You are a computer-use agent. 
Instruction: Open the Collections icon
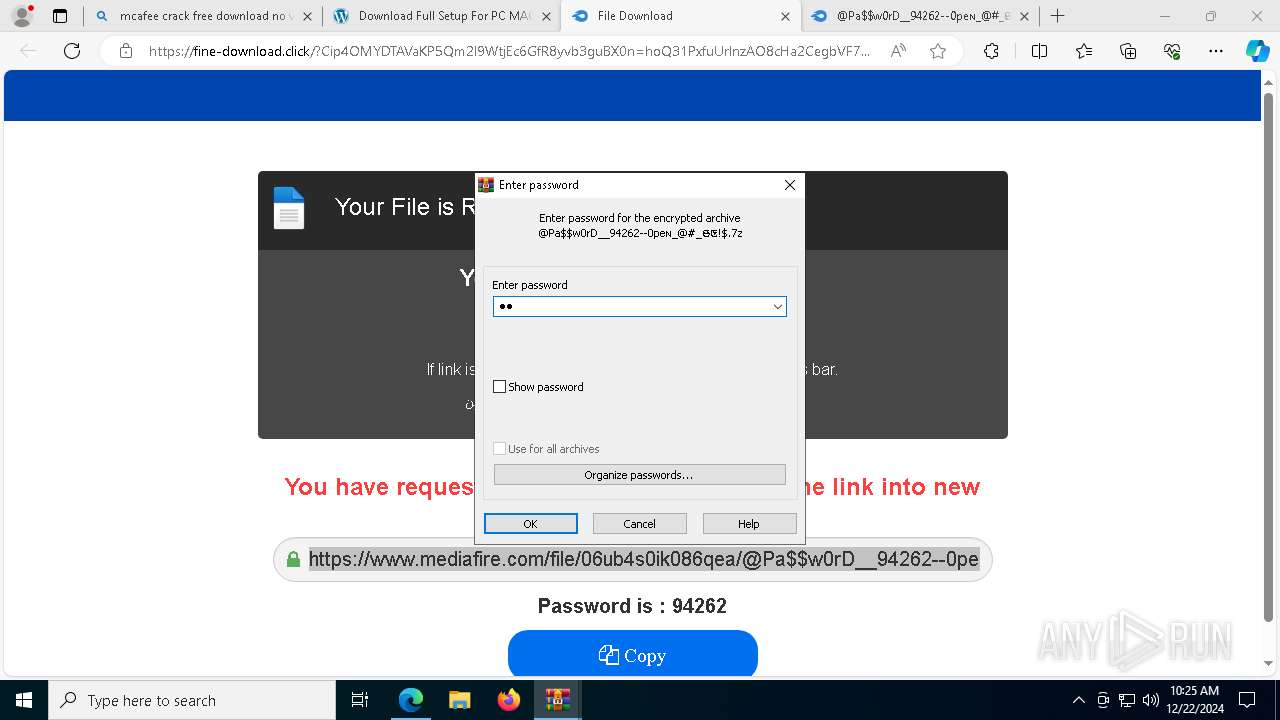click(1128, 51)
